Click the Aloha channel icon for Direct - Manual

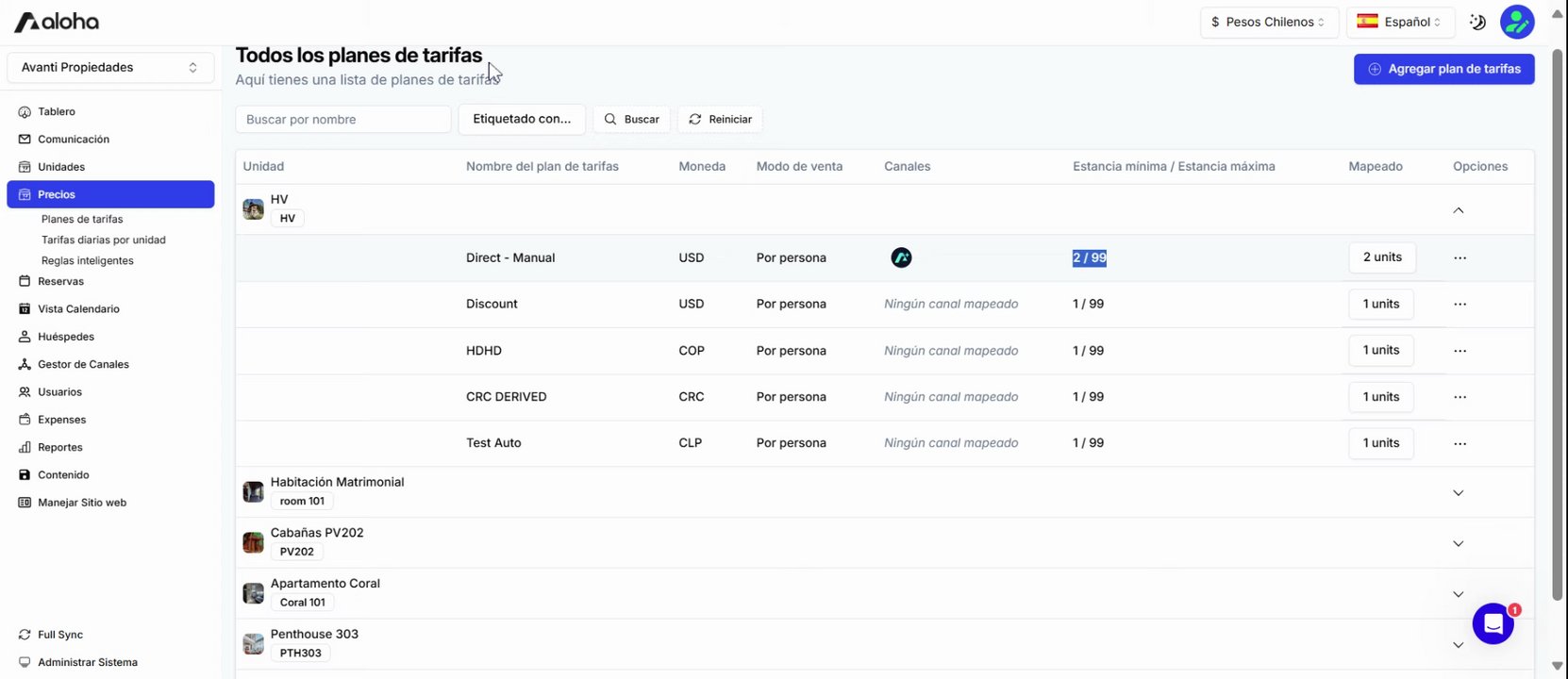pyautogui.click(x=901, y=257)
